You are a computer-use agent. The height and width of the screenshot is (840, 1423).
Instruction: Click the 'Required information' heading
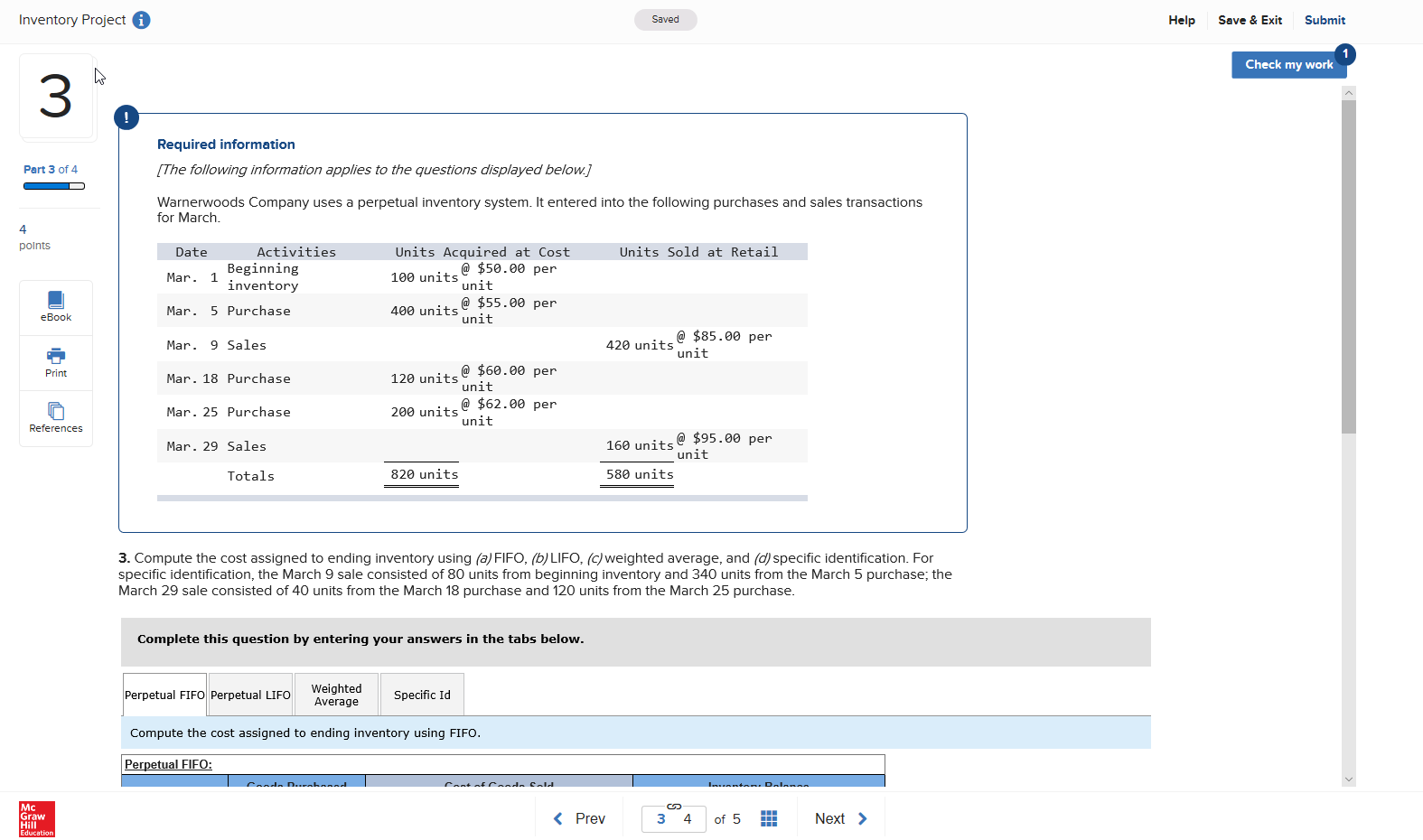(226, 145)
